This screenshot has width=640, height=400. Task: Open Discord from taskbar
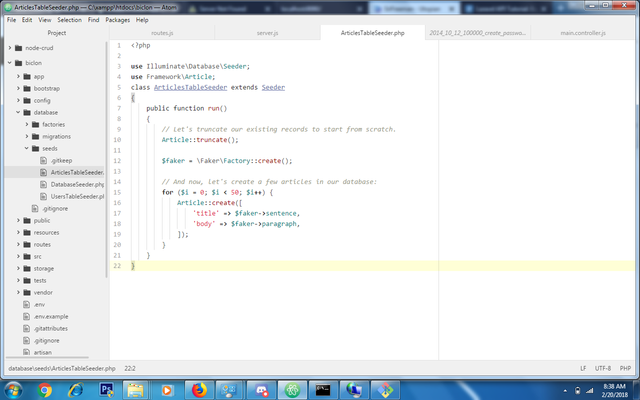click(x=261, y=390)
